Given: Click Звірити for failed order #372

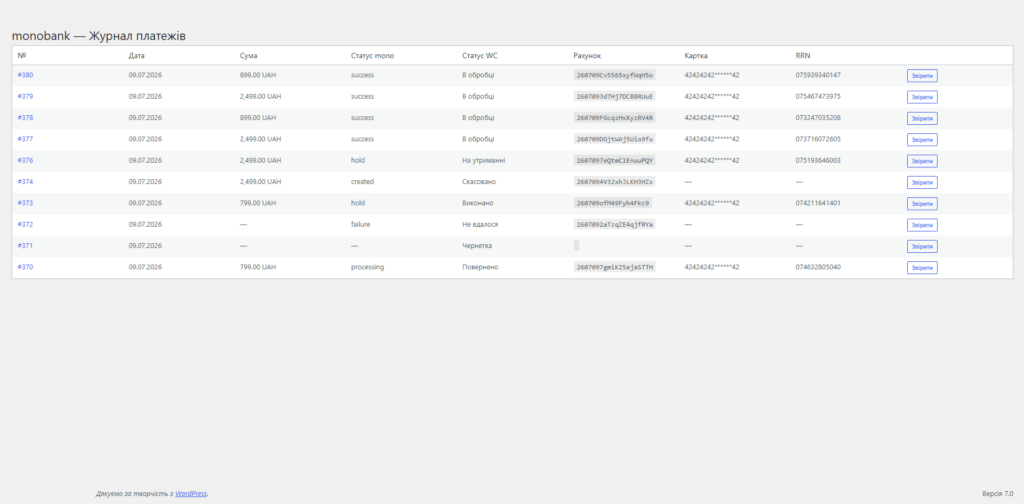Looking at the screenshot, I should (x=922, y=225).
